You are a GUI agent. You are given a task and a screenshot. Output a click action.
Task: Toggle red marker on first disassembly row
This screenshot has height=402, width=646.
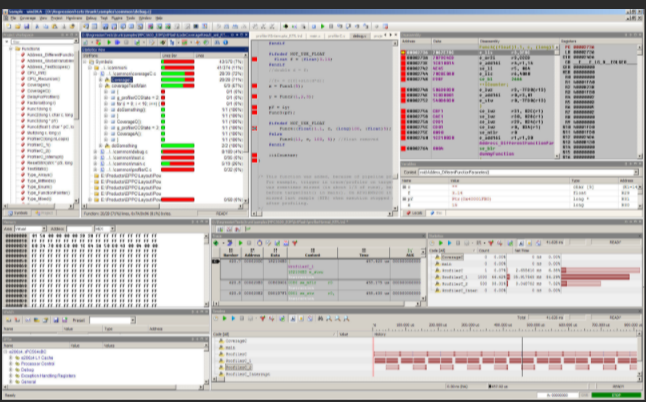point(403,53)
